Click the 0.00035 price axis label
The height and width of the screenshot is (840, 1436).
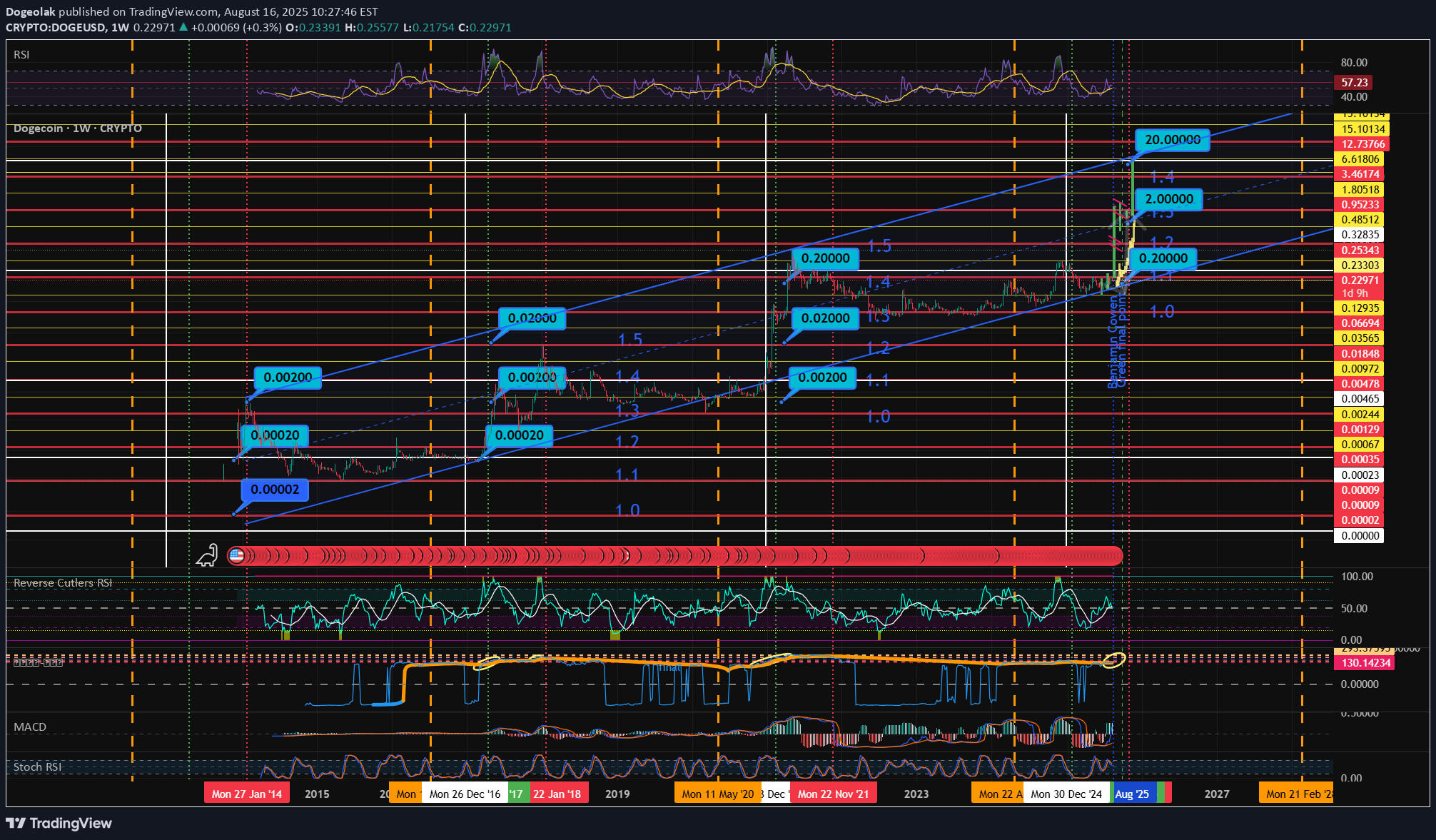coord(1359,460)
